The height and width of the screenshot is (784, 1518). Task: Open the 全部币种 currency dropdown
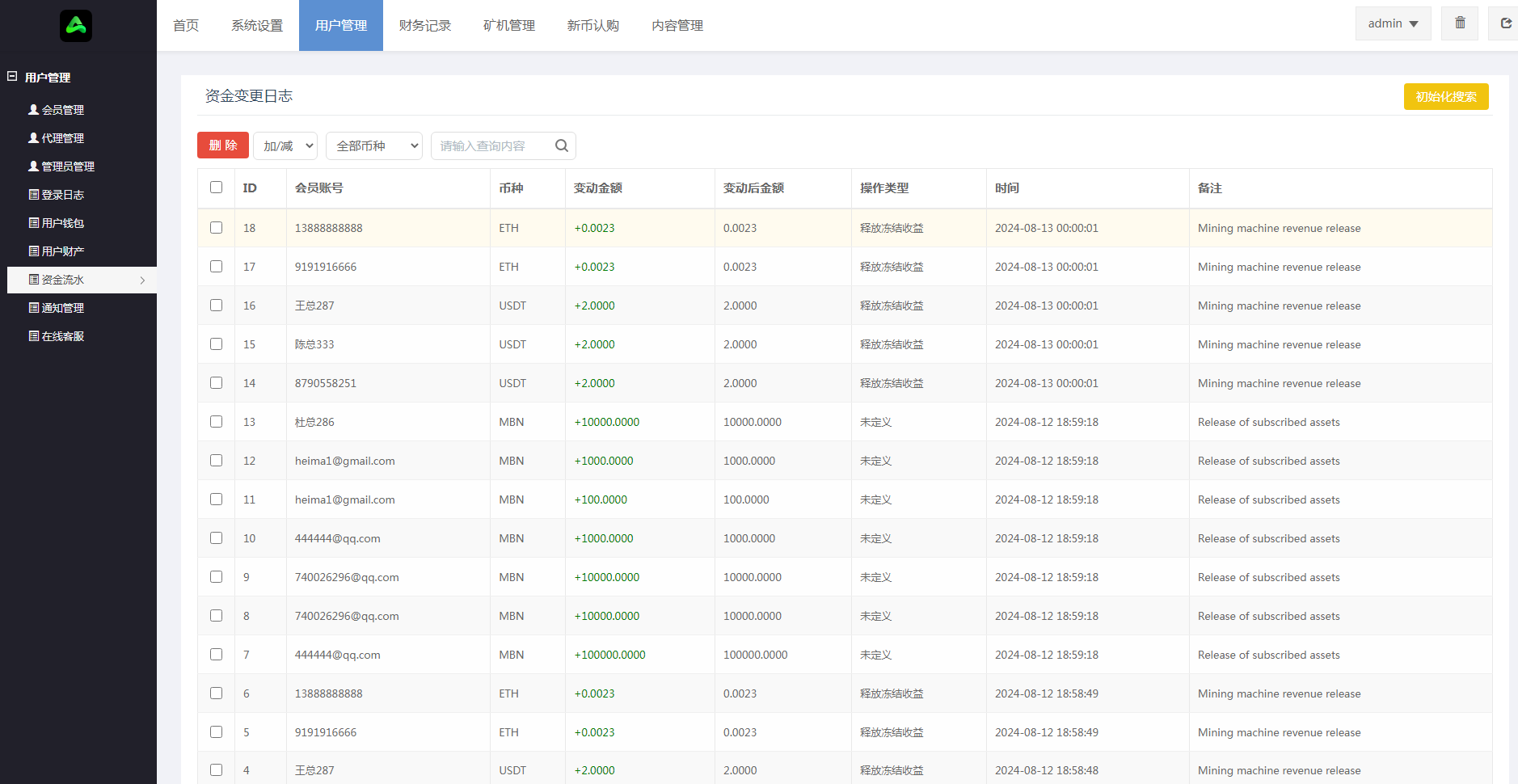point(374,145)
